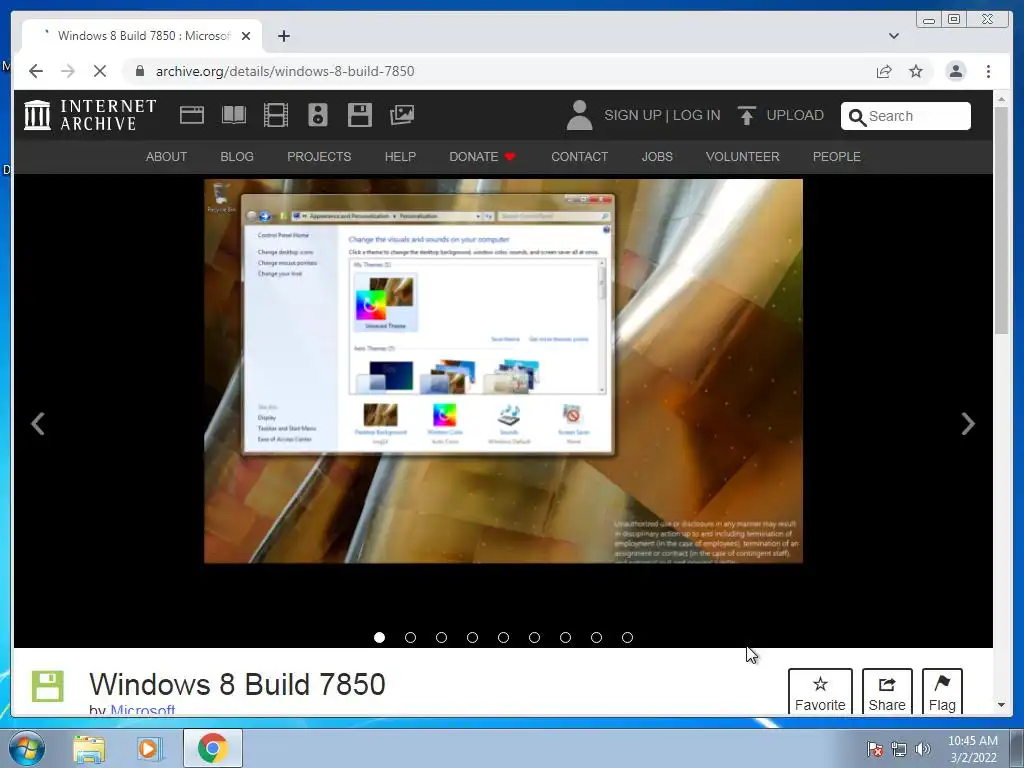Open BLOG menu item
This screenshot has width=1024, height=768.
coord(237,157)
